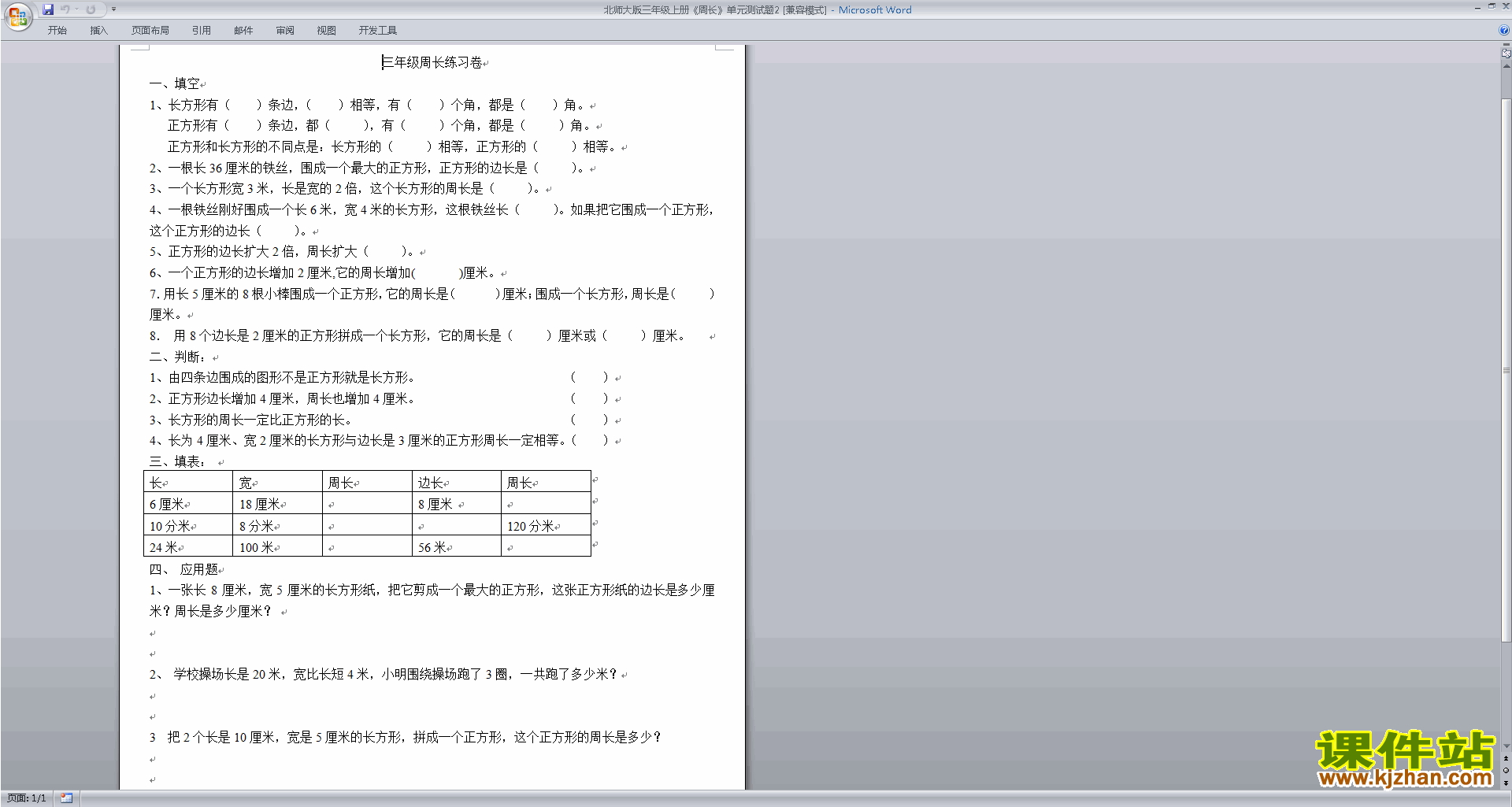Screen dimensions: 1512x807
Task: Undo the last action
Action: click(x=65, y=9)
